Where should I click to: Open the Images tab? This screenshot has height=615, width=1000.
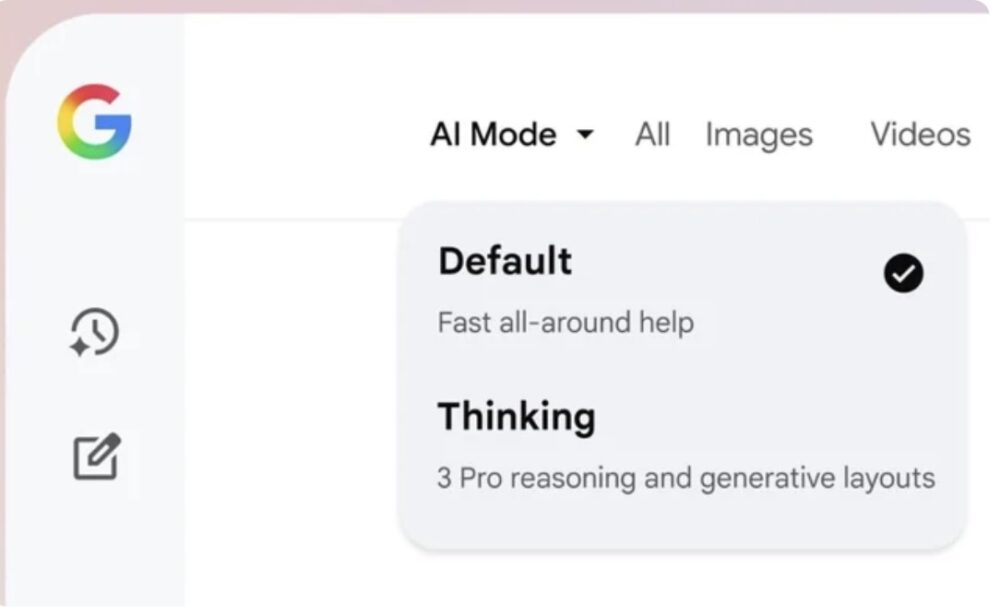[758, 134]
